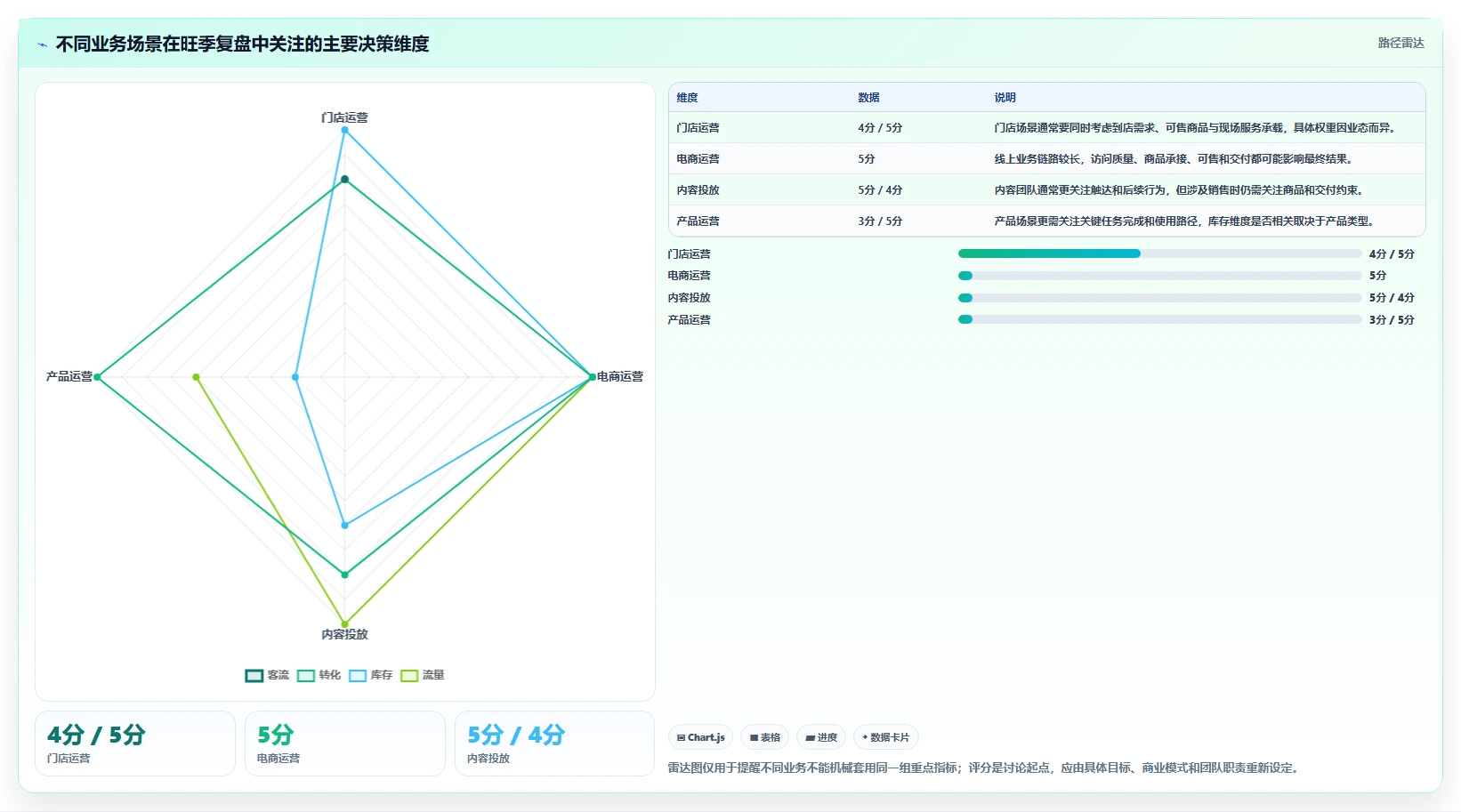Click the 电商运营 progress bar
The height and width of the screenshot is (812, 1461).
[x=1159, y=276]
